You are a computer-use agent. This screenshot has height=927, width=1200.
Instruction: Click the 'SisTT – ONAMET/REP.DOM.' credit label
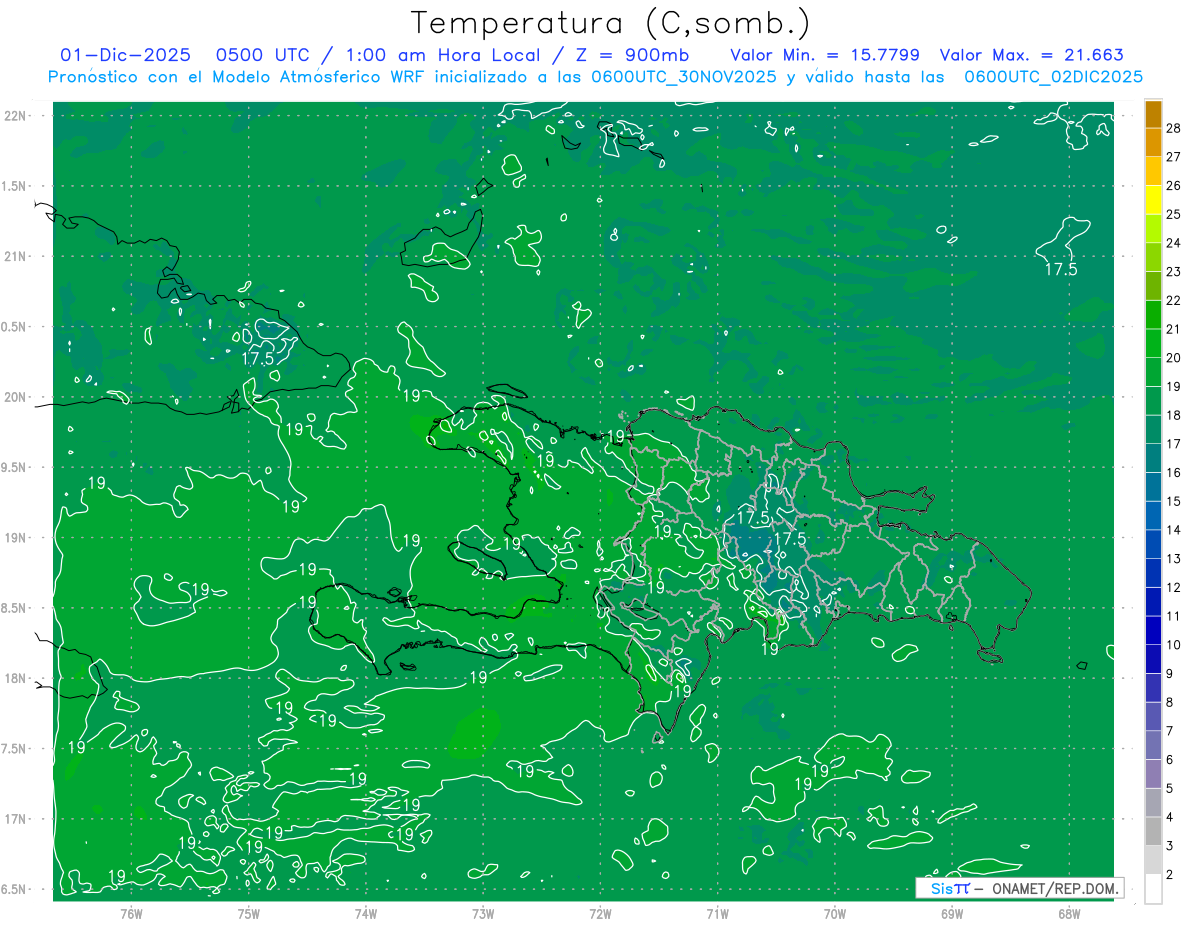pos(1020,888)
